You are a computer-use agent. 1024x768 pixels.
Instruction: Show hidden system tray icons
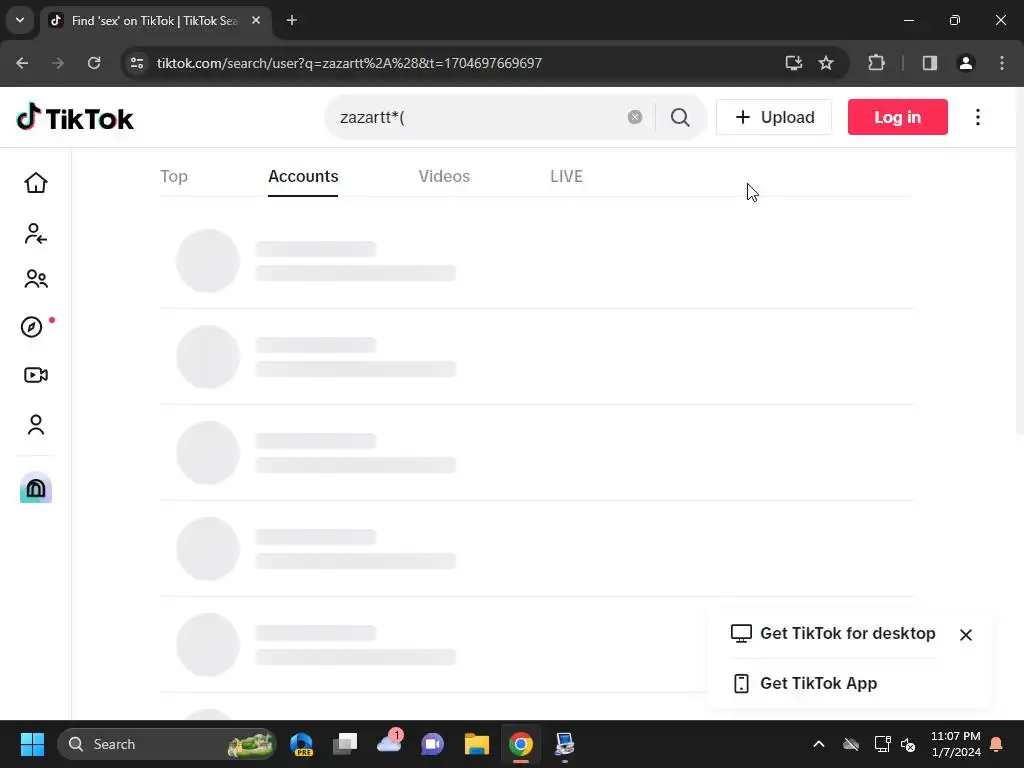818,744
